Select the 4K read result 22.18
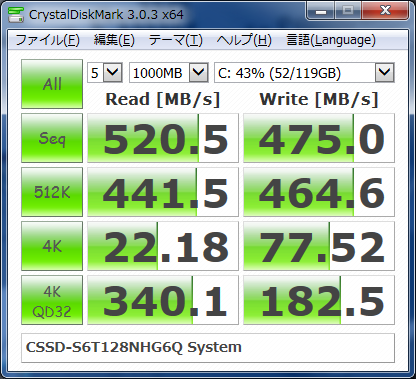Viewport: 416px width, 379px height. point(163,246)
